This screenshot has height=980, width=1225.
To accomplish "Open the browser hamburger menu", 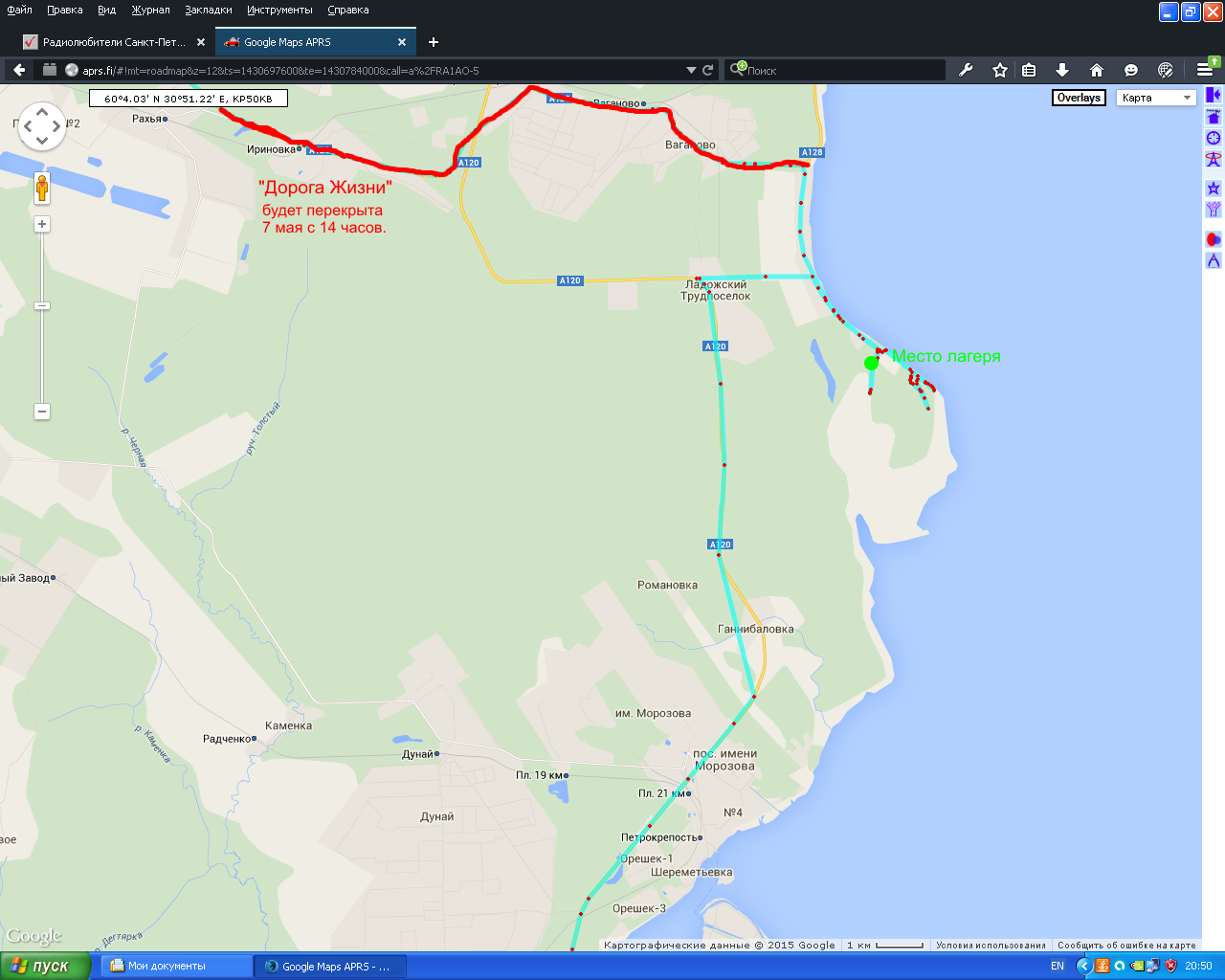I will pyautogui.click(x=1204, y=70).
